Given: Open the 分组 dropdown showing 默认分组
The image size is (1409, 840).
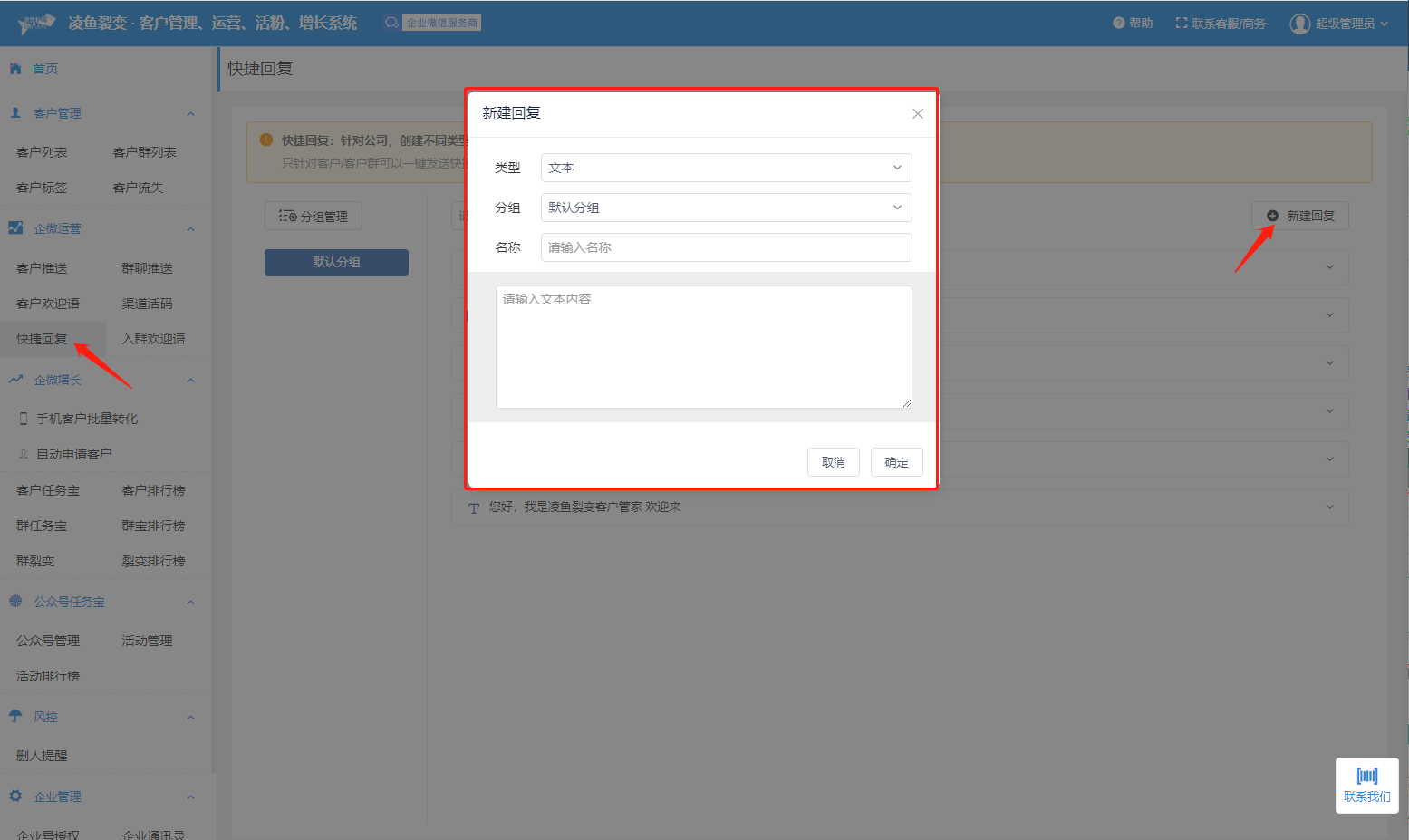Looking at the screenshot, I should pos(726,208).
